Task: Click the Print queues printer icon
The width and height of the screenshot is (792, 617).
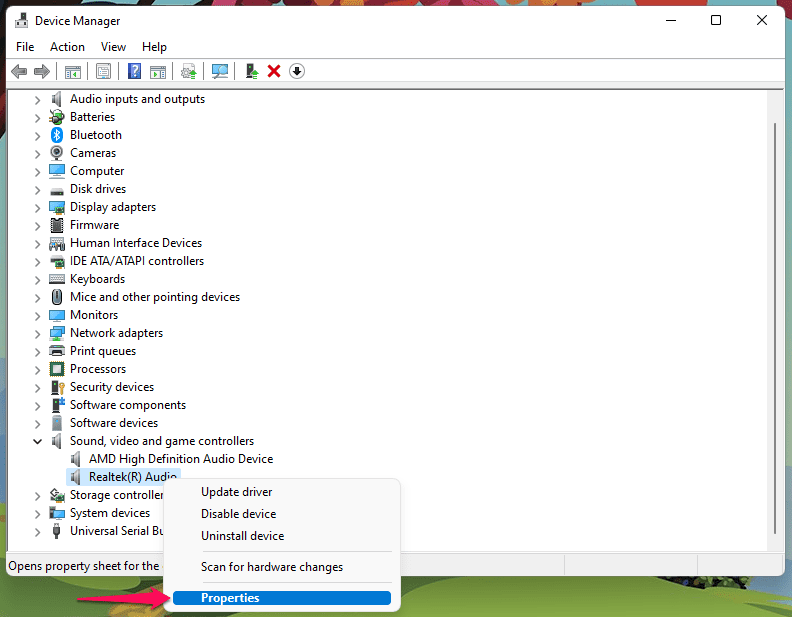Action: [57, 351]
